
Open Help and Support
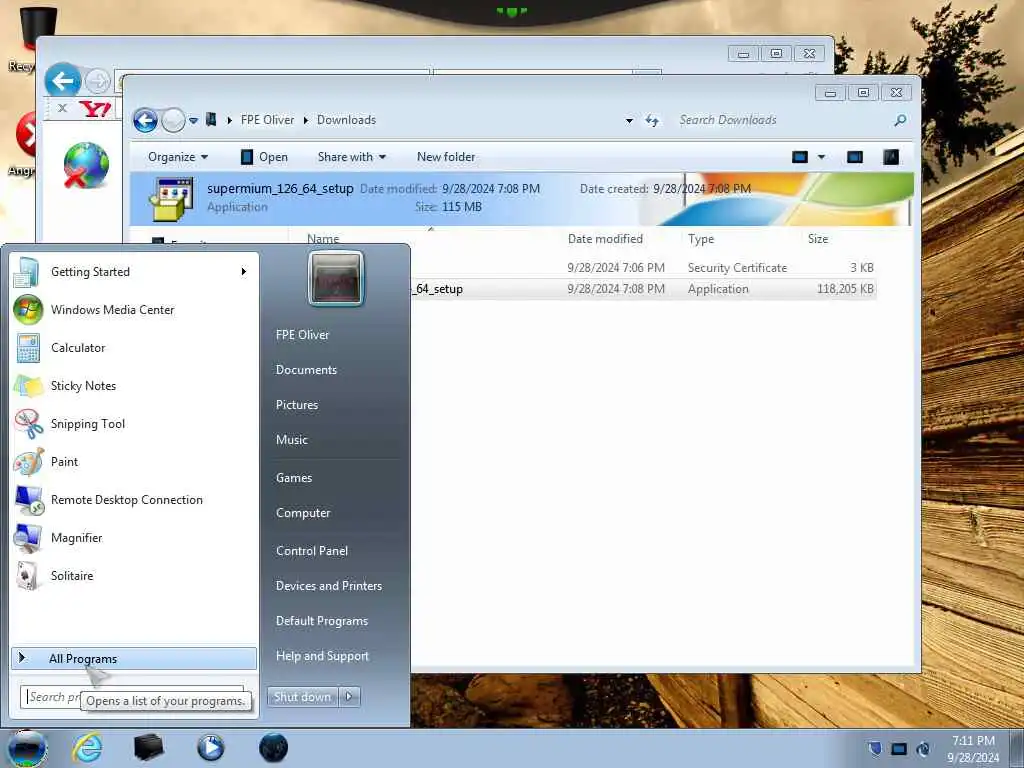tap(322, 656)
